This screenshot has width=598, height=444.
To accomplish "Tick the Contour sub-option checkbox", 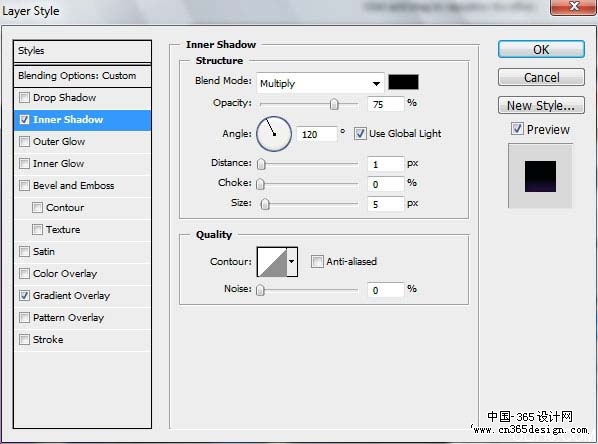I will click(x=37, y=208).
